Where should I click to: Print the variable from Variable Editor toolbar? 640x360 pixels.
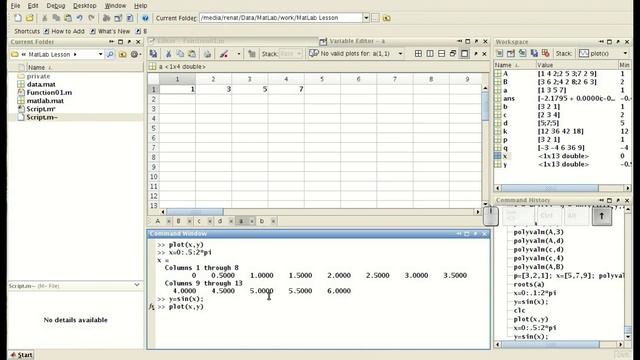click(x=207, y=53)
